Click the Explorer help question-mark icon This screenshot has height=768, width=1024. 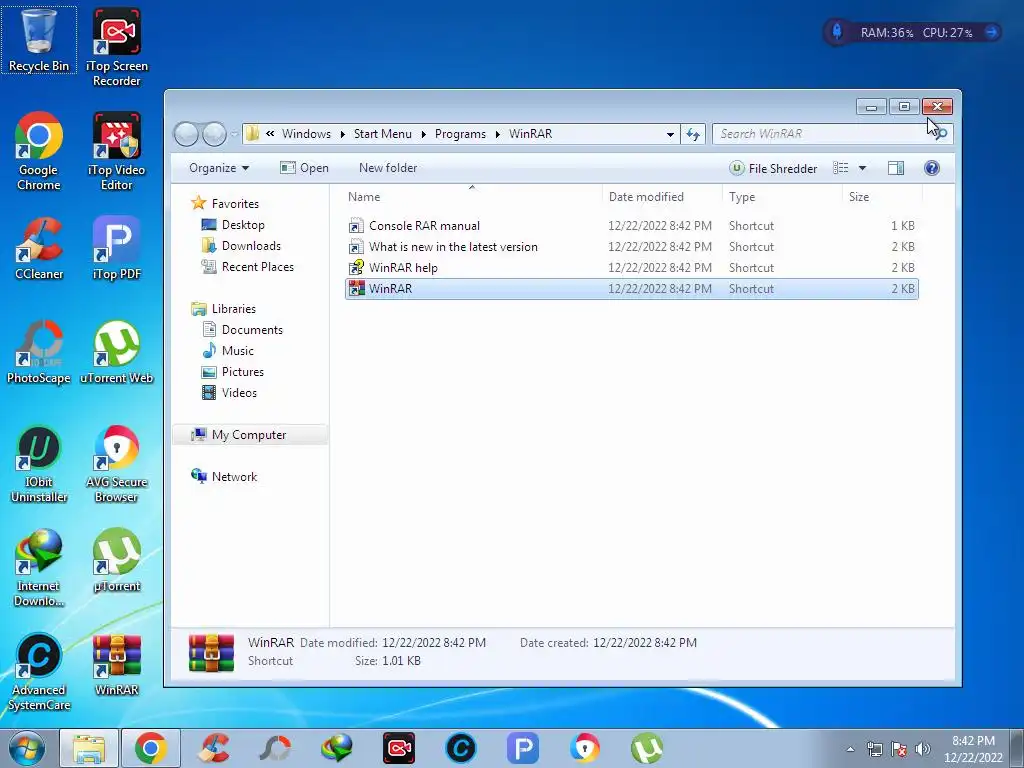click(932, 168)
